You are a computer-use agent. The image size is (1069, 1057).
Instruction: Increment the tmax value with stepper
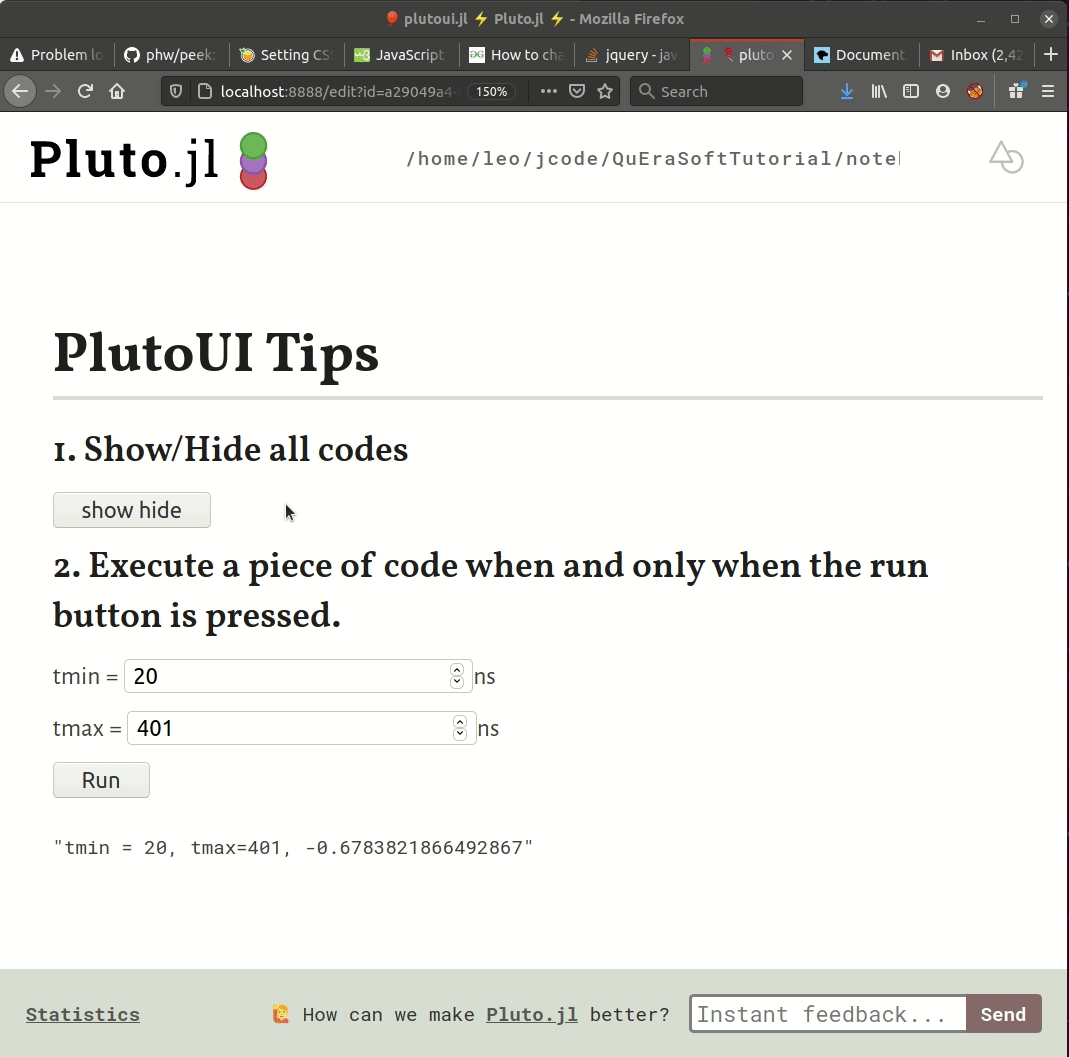point(460,721)
